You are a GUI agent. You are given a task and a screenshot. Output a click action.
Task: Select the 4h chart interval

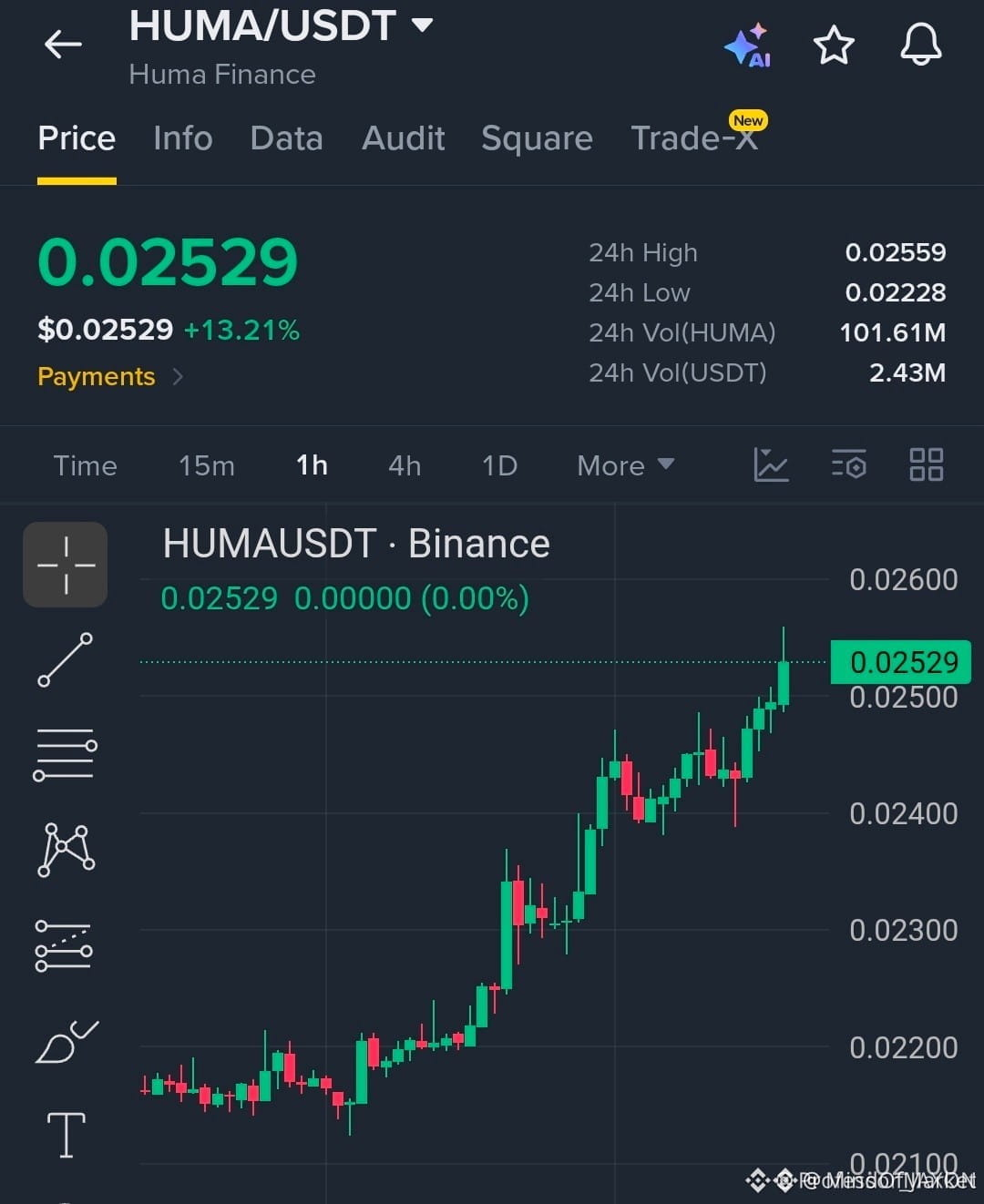pyautogui.click(x=405, y=465)
